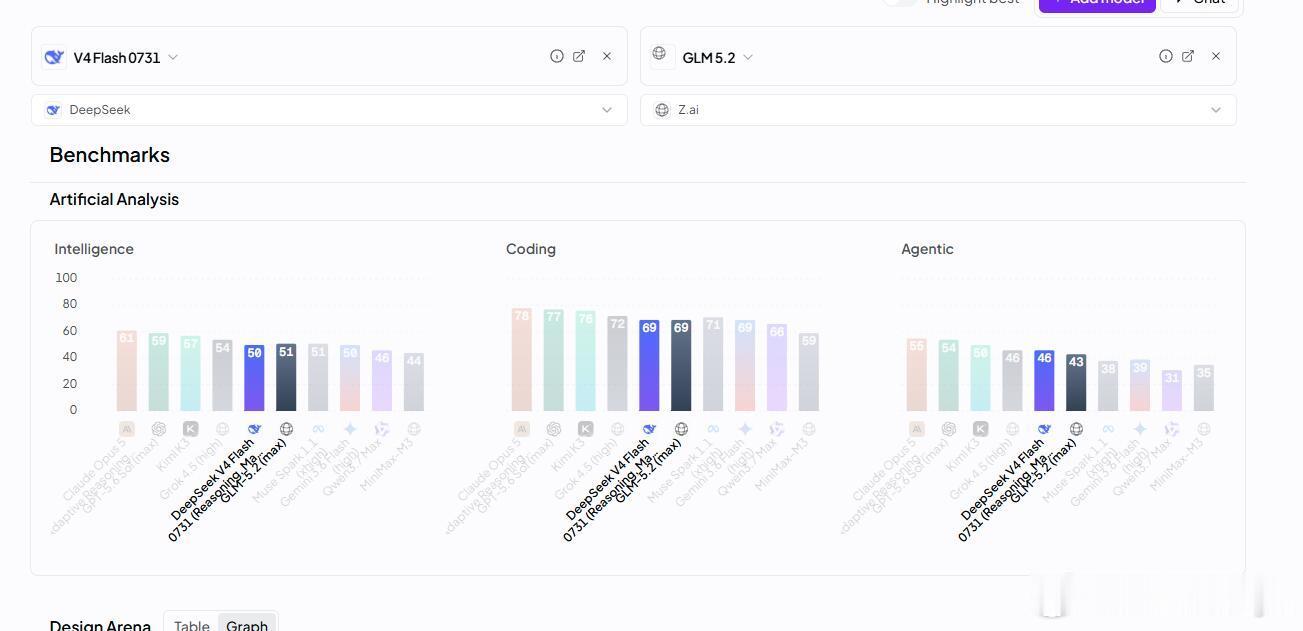Viewport: 1303px width, 631px height.
Task: Click Claude icon under Coding chart
Action: coord(522,429)
